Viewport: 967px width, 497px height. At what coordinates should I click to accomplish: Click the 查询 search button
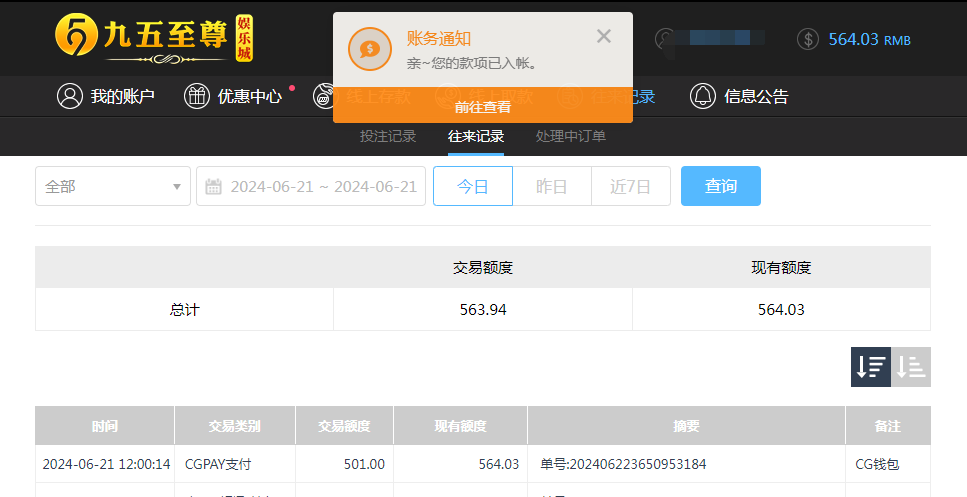[721, 187]
